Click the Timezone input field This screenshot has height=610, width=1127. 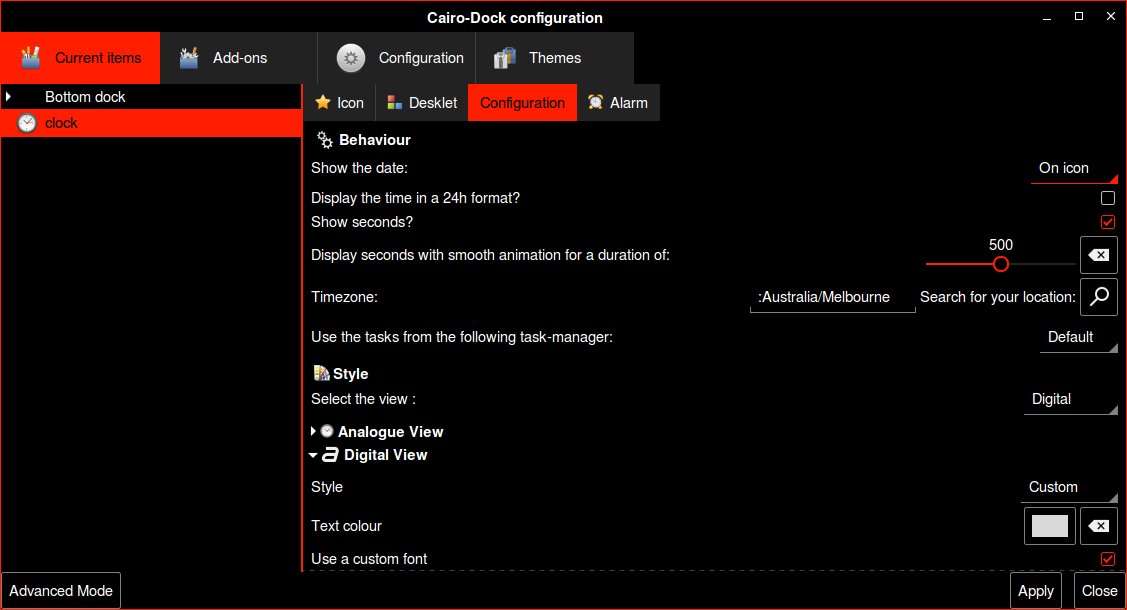click(x=832, y=297)
